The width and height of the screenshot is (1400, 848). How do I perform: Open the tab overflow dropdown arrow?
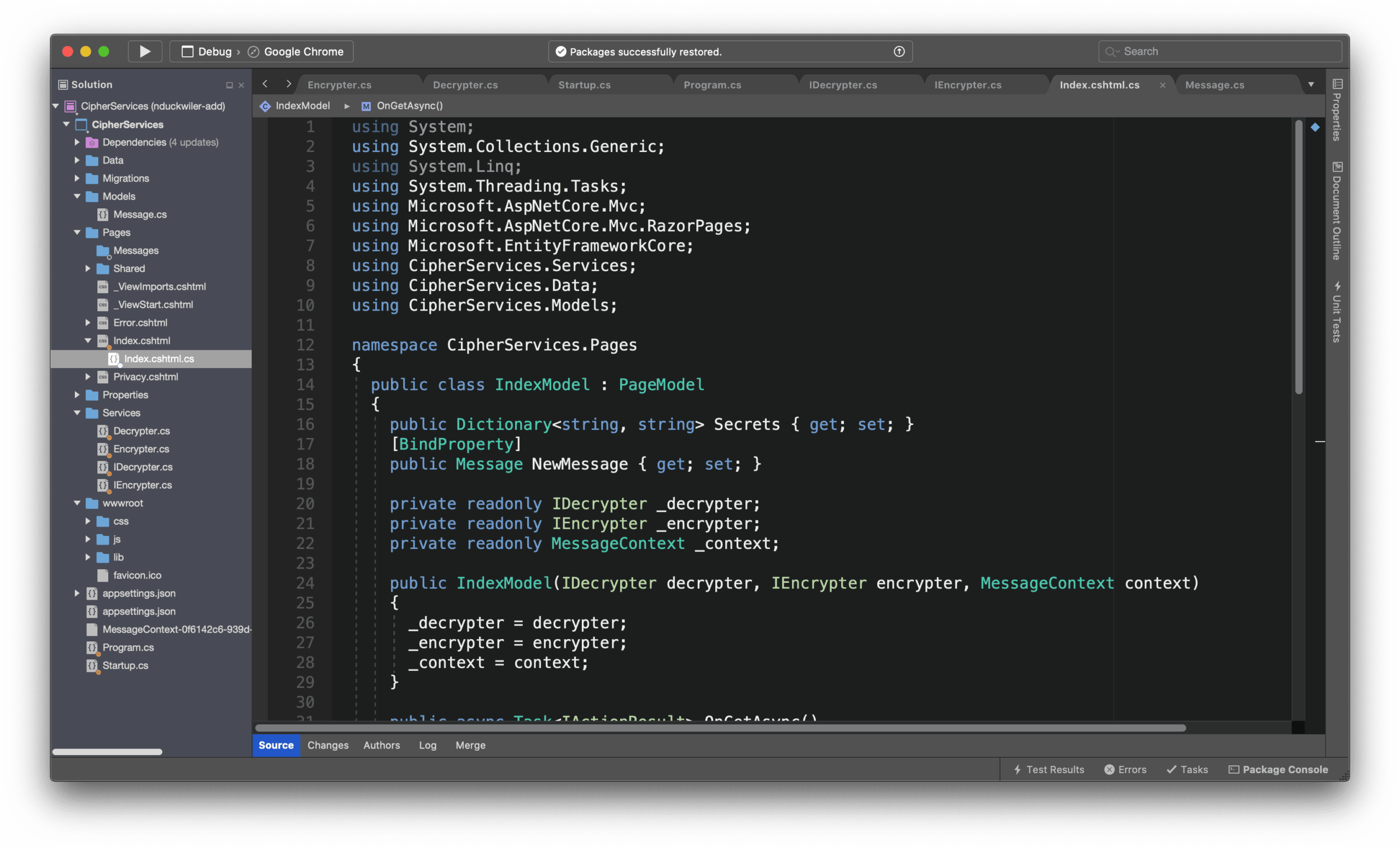click(x=1311, y=85)
